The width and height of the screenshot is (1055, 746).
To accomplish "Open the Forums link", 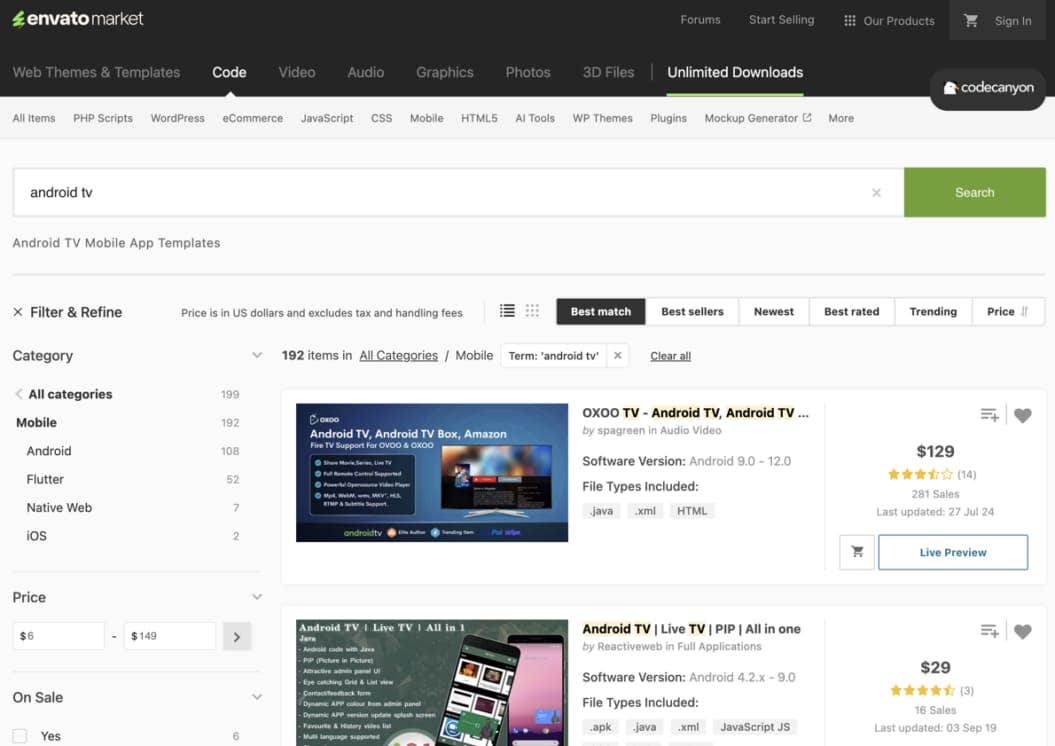I will click(700, 20).
